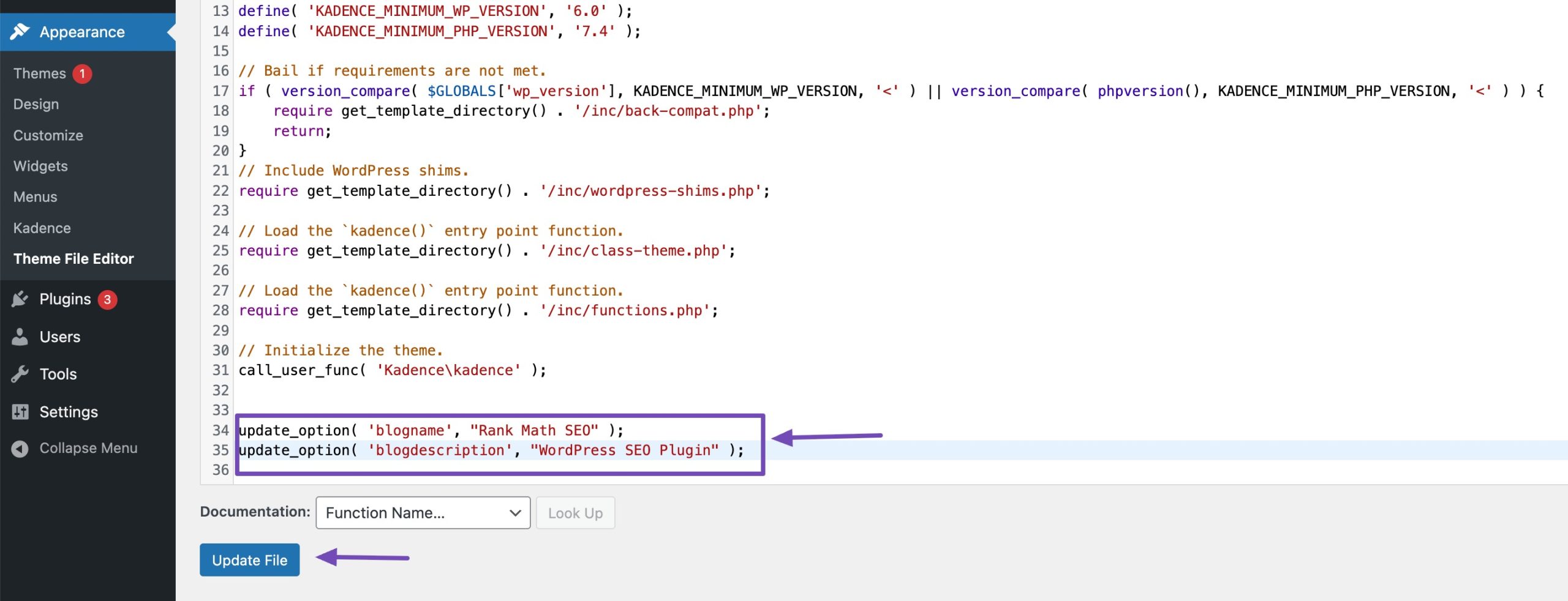The height and width of the screenshot is (601, 1568).
Task: Select Widgets in the sidebar
Action: pos(40,166)
